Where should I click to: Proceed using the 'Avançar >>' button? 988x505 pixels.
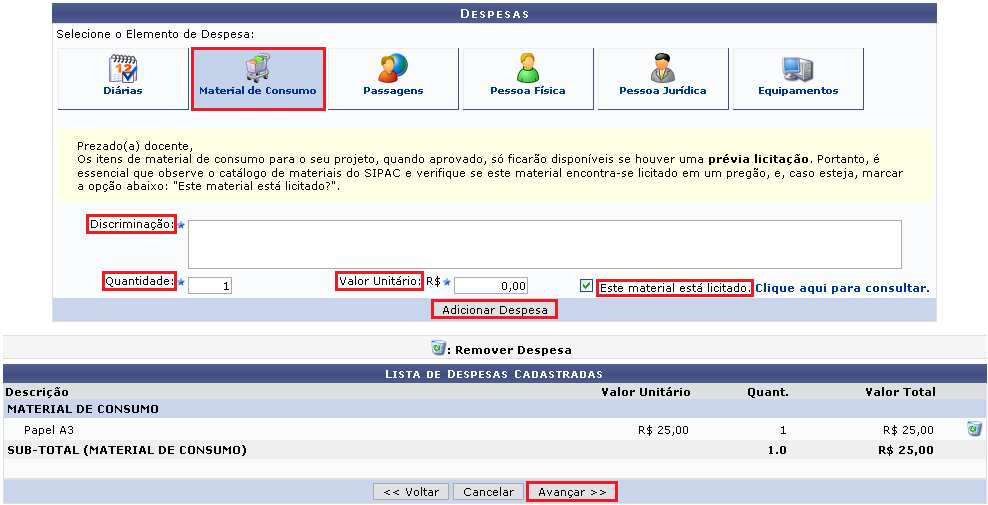572,492
